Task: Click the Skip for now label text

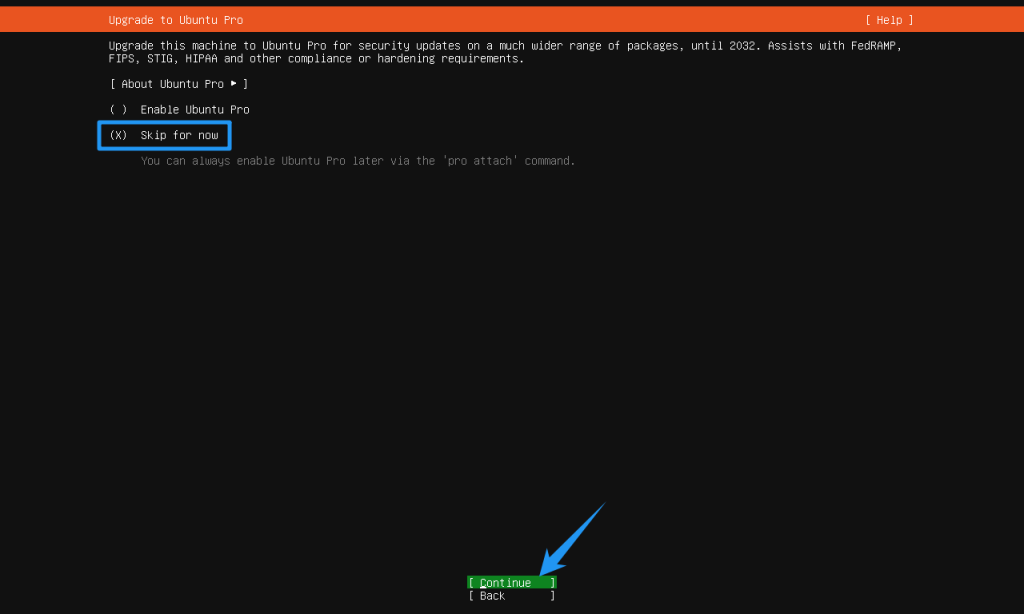Action: pos(179,135)
